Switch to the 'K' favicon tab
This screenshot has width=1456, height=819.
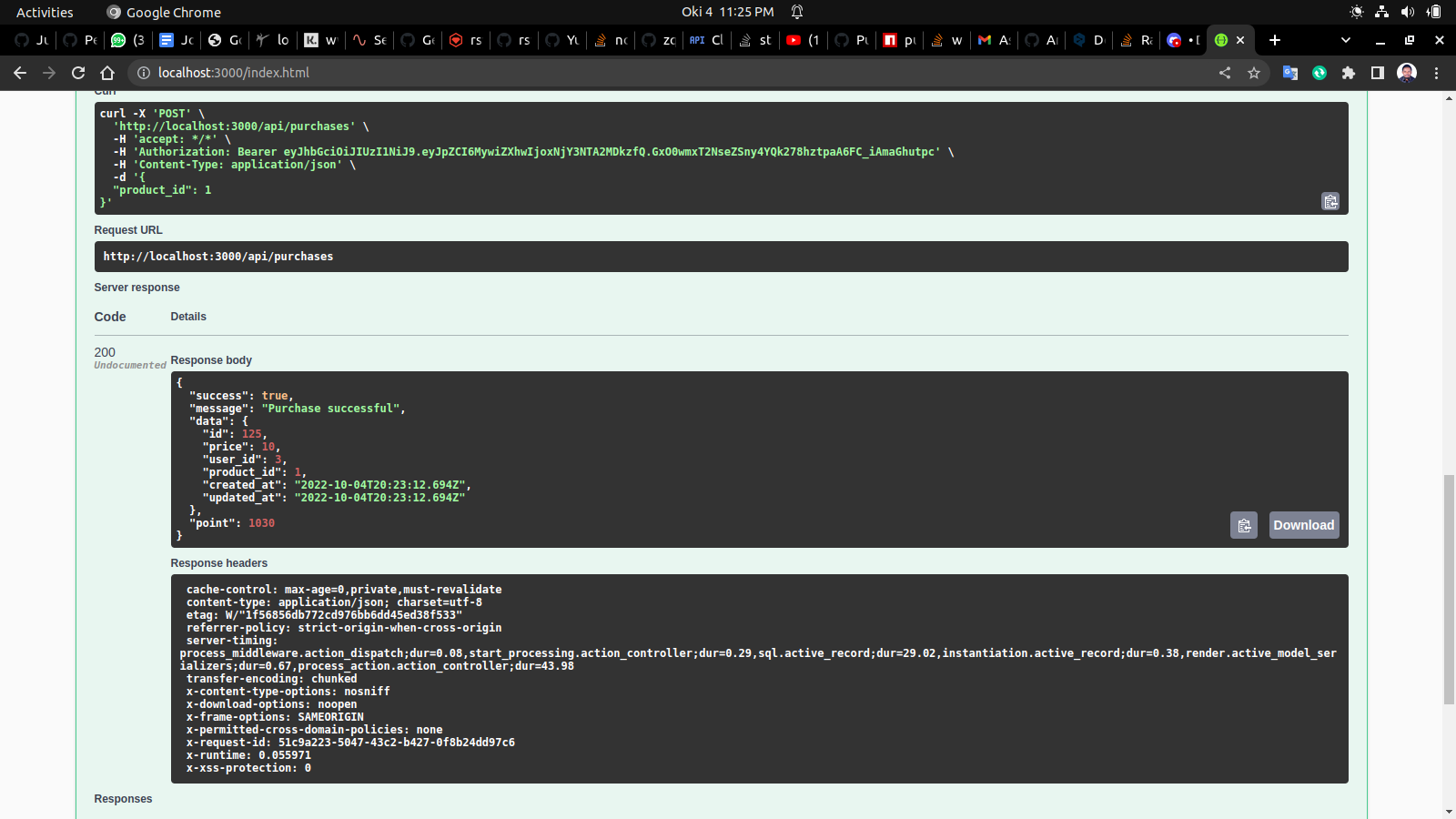pyautogui.click(x=321, y=40)
